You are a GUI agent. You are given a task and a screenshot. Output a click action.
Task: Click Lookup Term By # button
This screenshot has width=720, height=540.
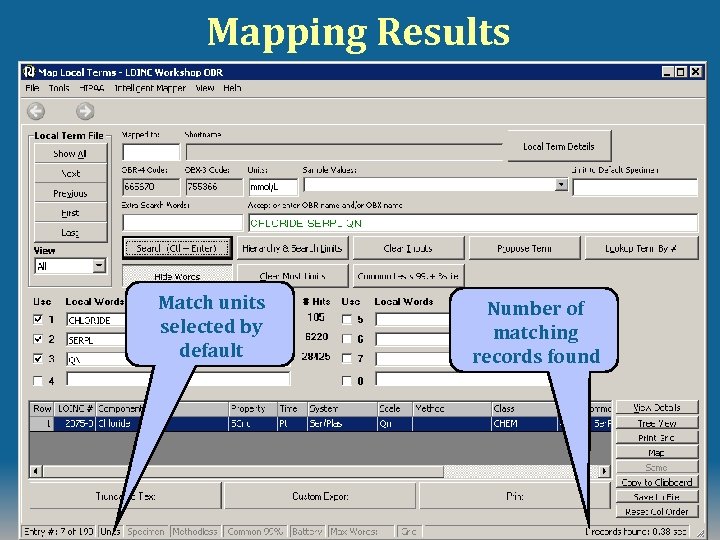click(641, 248)
